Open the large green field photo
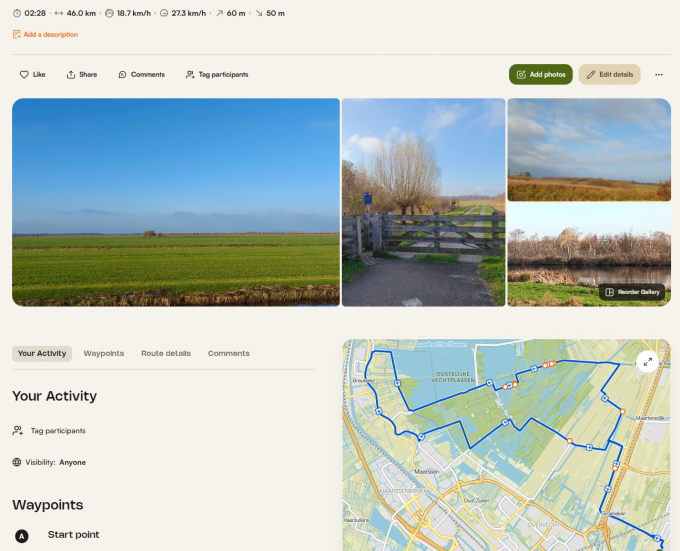 pos(176,202)
